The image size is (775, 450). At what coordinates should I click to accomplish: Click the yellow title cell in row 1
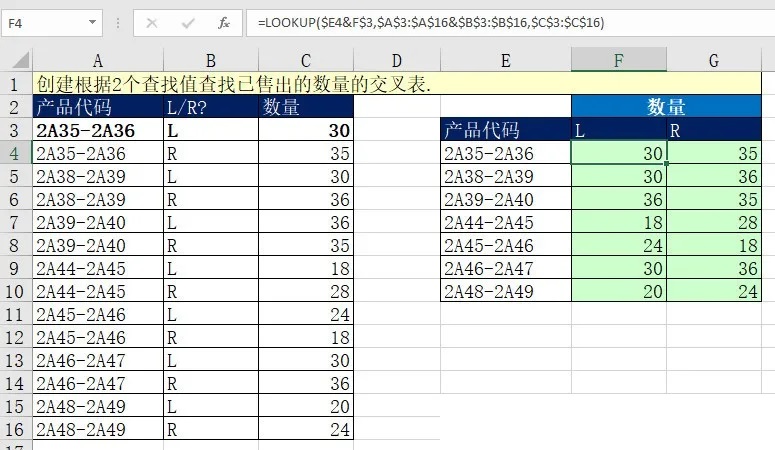point(397,84)
